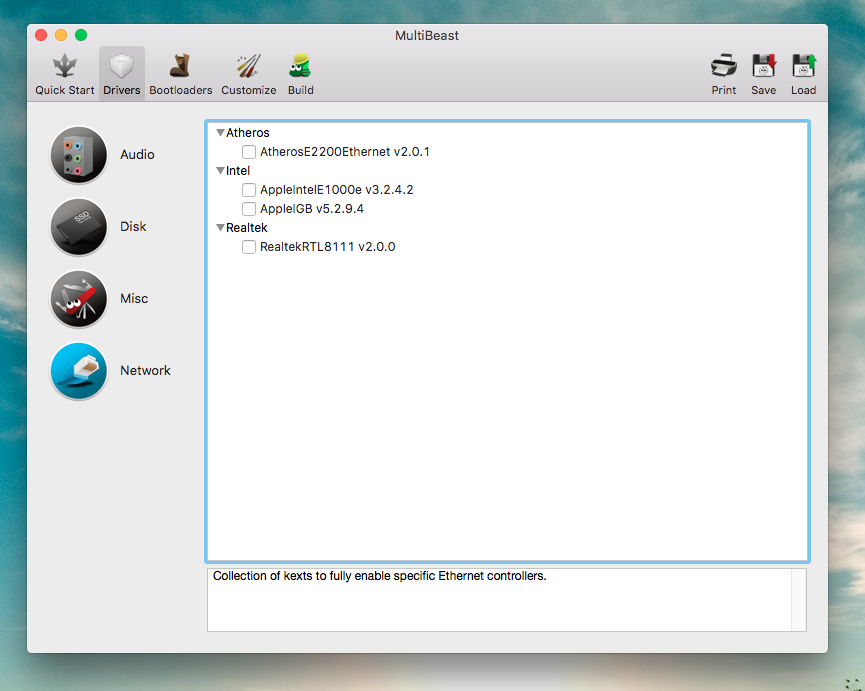This screenshot has width=865, height=691.
Task: Minimize the MultiBeast window with yellow button
Action: pos(61,35)
